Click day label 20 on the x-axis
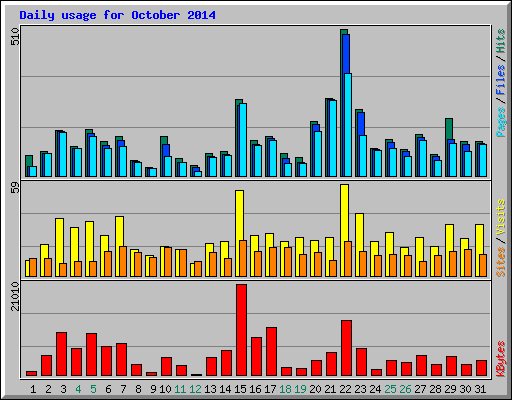 pyautogui.click(x=315, y=389)
